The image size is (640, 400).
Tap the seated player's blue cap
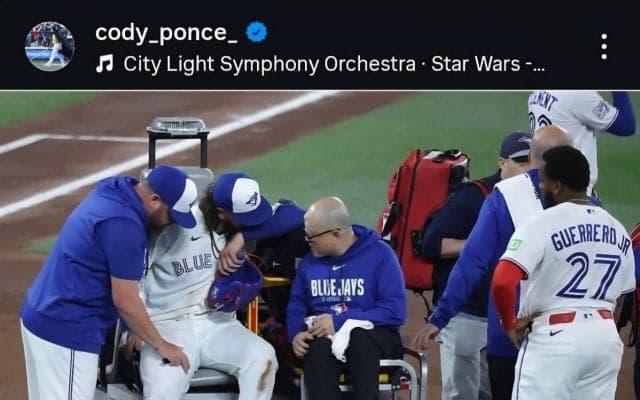(242, 198)
